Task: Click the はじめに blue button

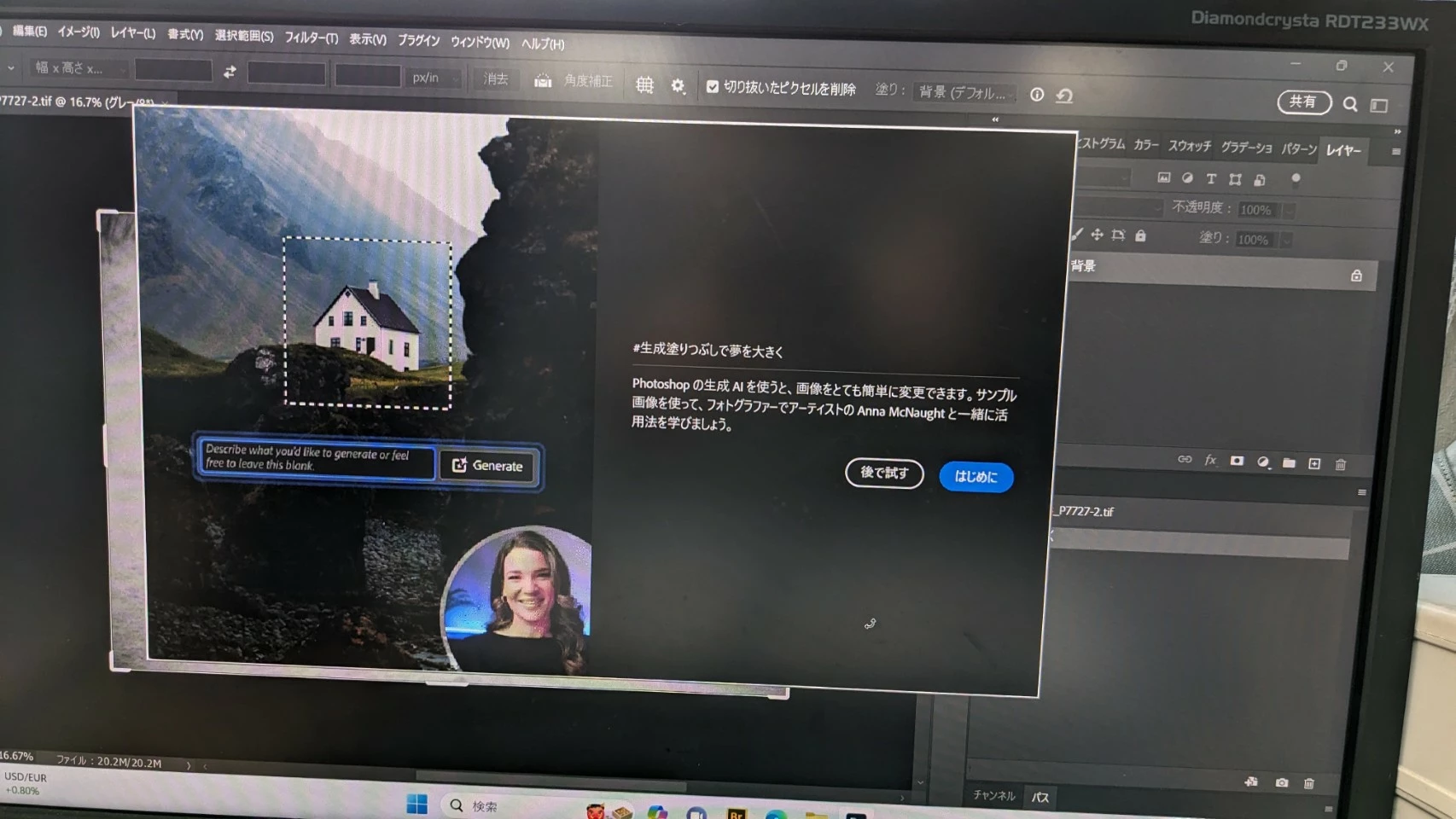Action: coord(976,477)
